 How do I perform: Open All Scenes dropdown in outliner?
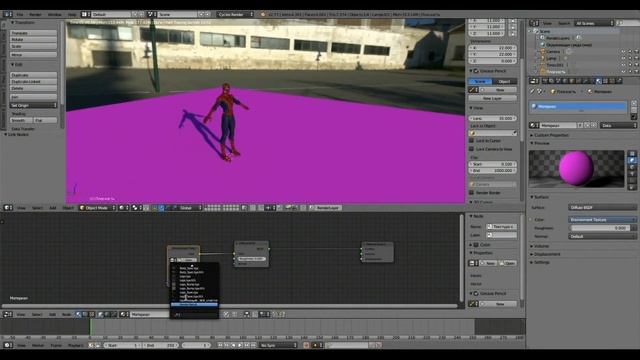594,23
